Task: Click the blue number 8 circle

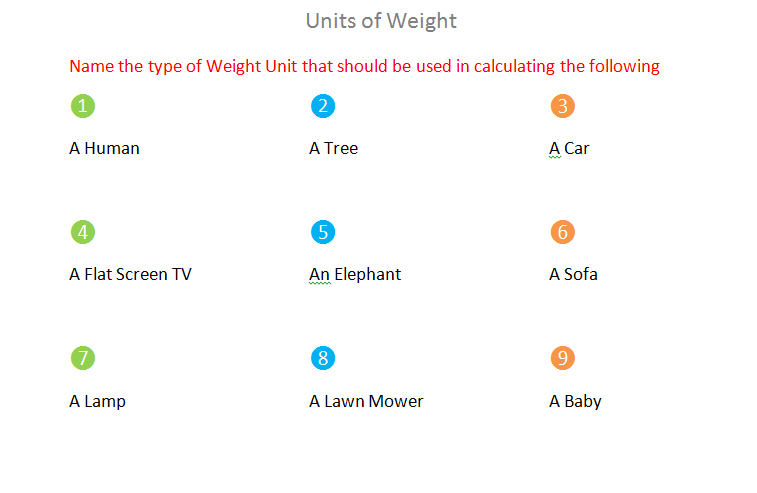Action: click(323, 358)
